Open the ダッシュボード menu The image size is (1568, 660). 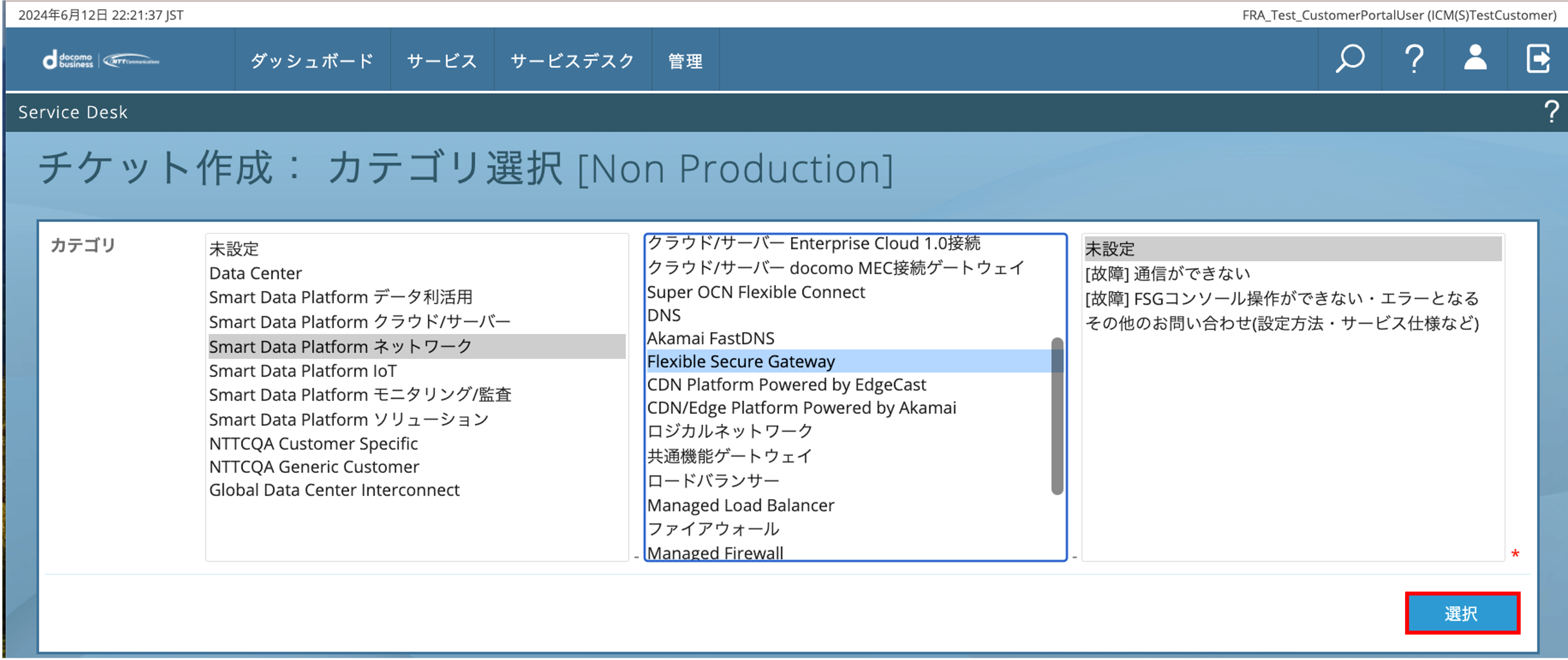312,60
